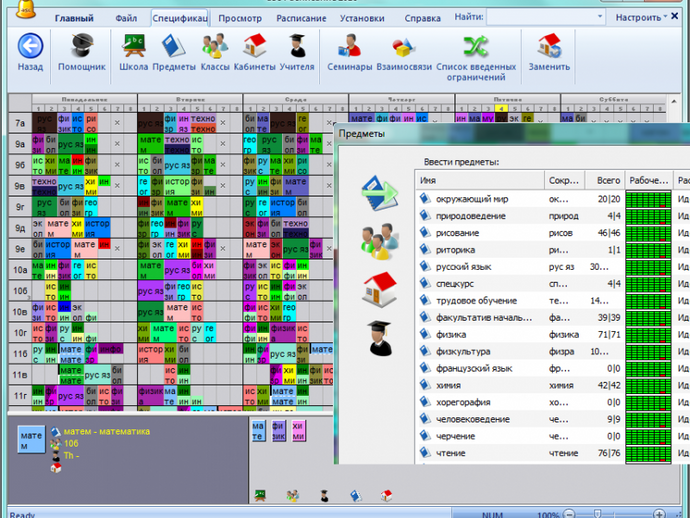
Task: Open the Расписание tab
Action: (x=301, y=18)
